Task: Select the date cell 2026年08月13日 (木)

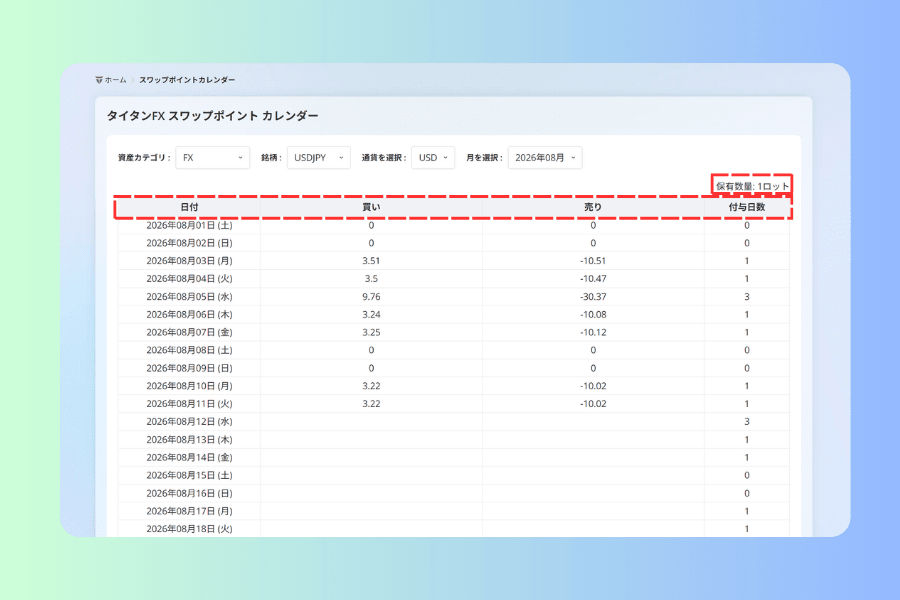Action: [189, 440]
